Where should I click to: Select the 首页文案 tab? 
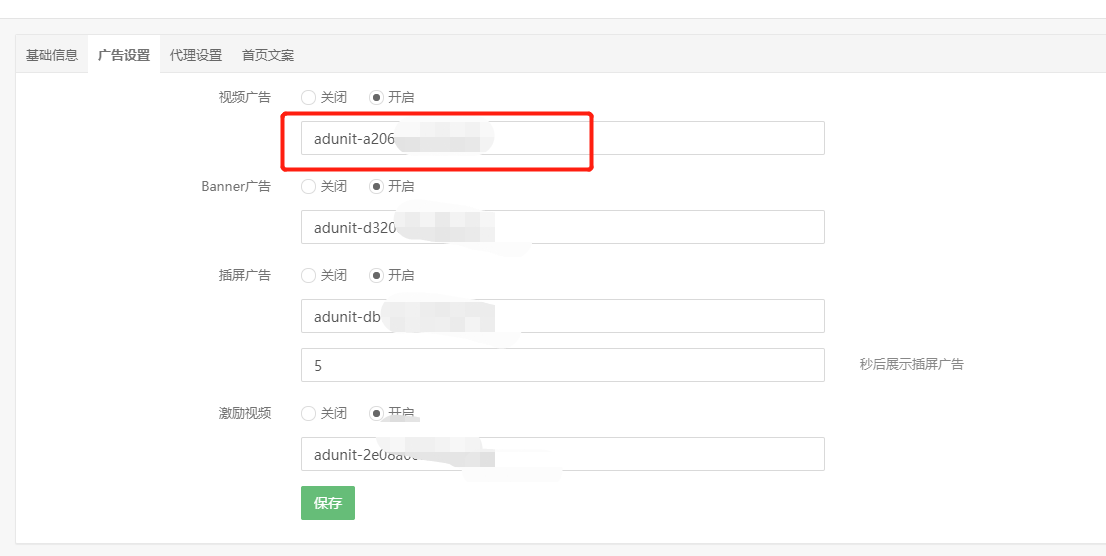[268, 55]
